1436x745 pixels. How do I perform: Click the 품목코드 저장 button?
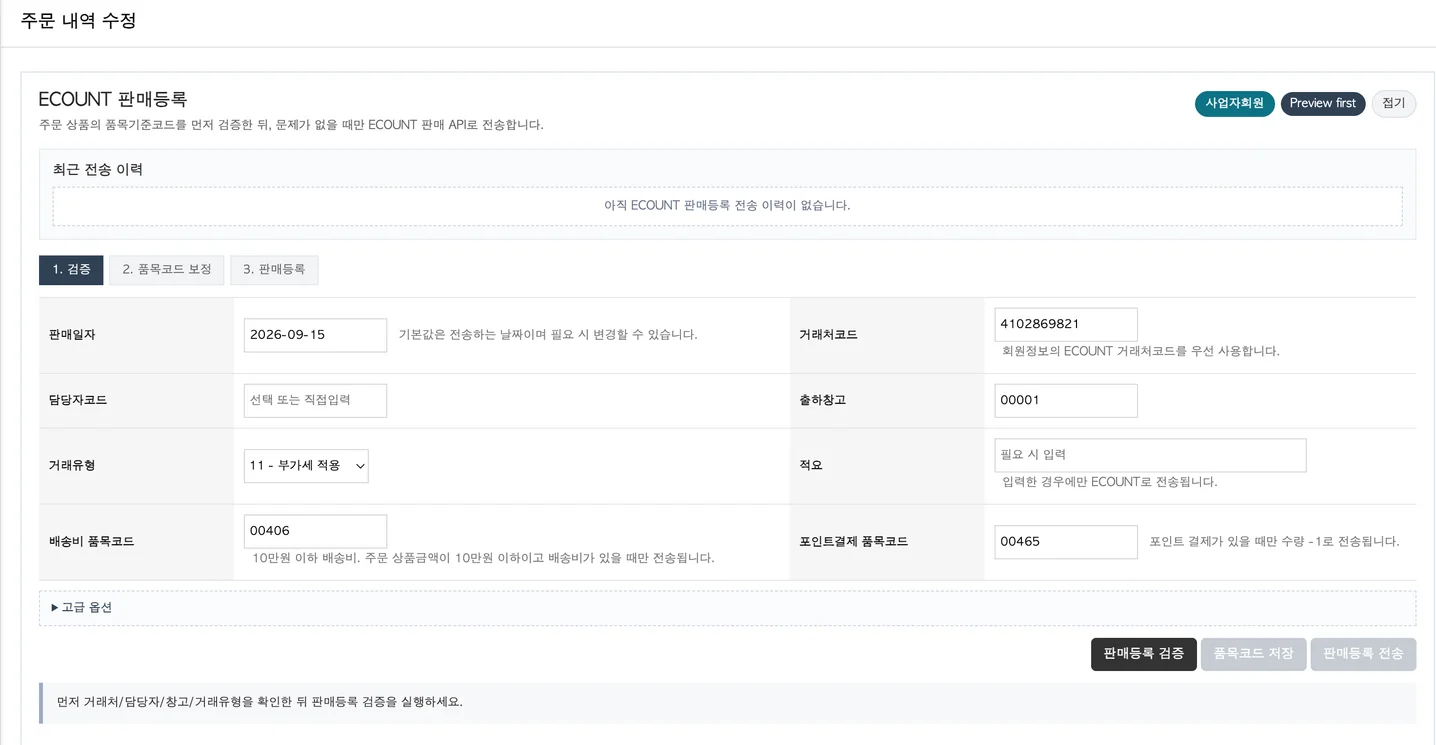click(x=1253, y=653)
